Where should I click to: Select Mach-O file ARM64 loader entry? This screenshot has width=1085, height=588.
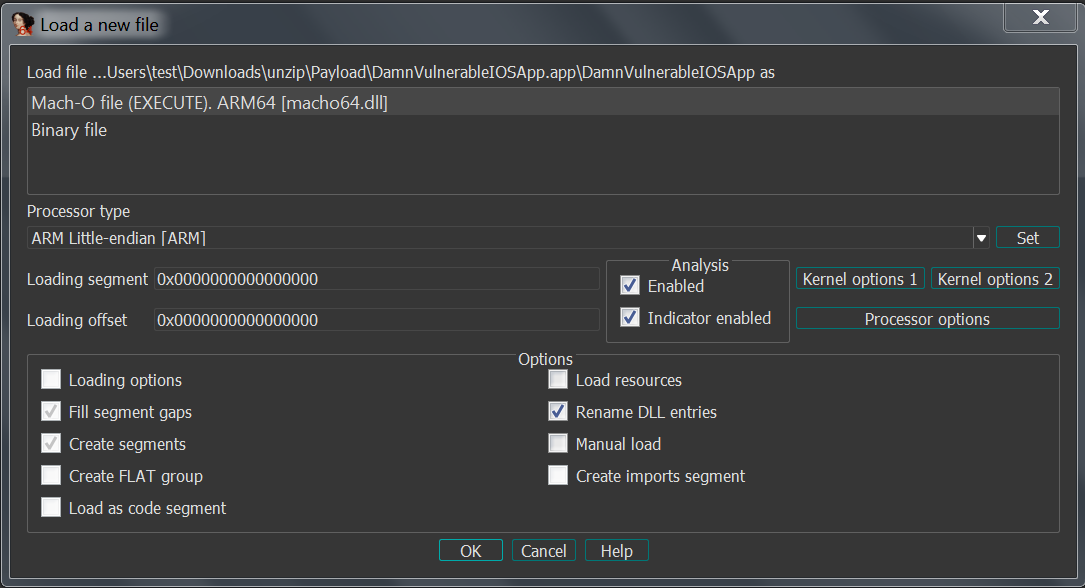click(x=543, y=102)
